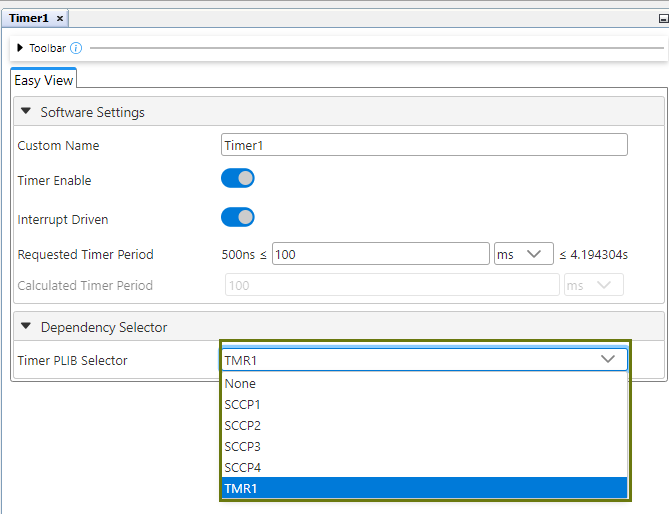This screenshot has width=669, height=514.
Task: Expand the Toolbar section arrow
Action: pyautogui.click(x=20, y=48)
